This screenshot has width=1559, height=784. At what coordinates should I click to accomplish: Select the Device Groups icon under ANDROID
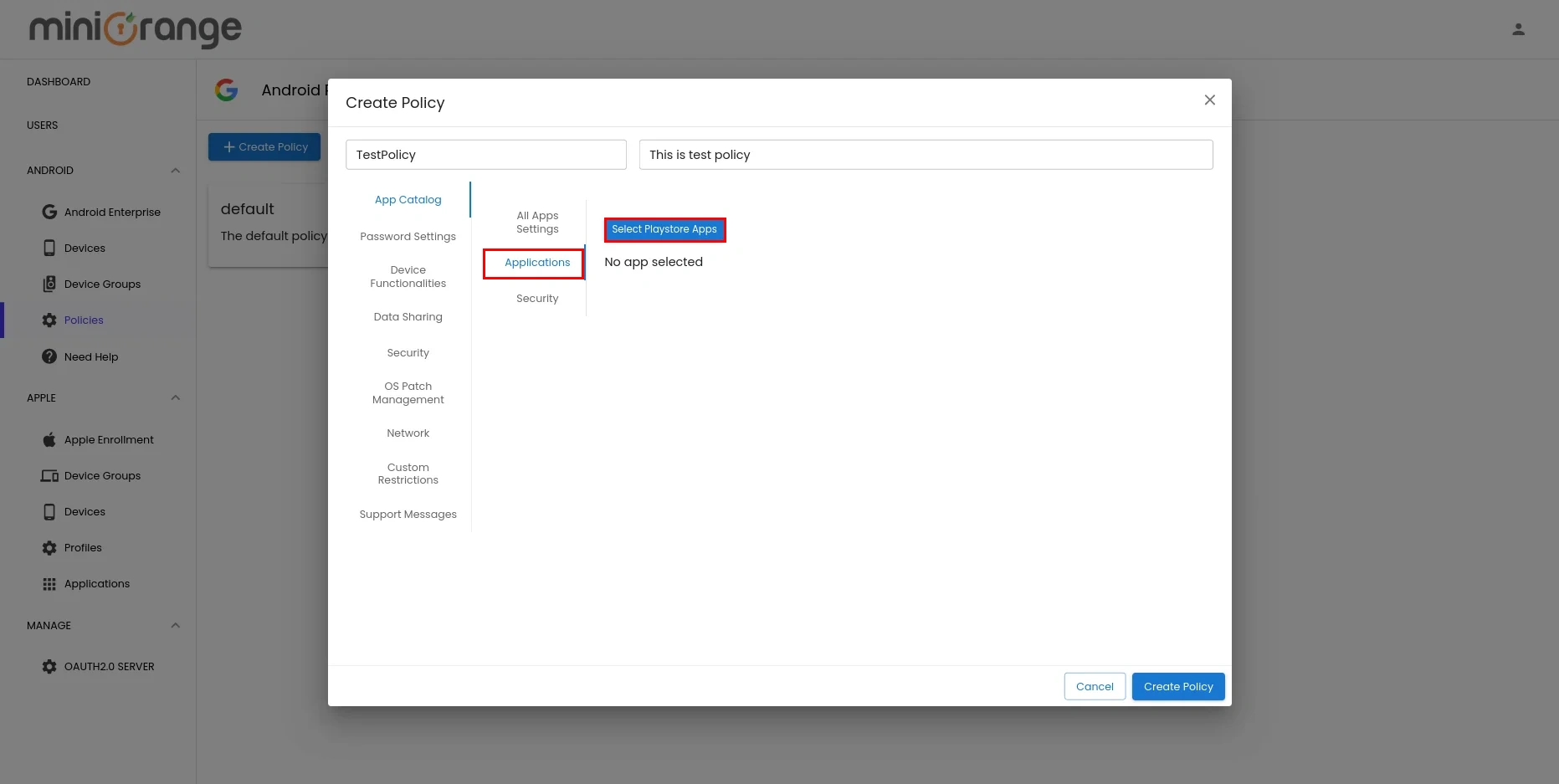[49, 284]
